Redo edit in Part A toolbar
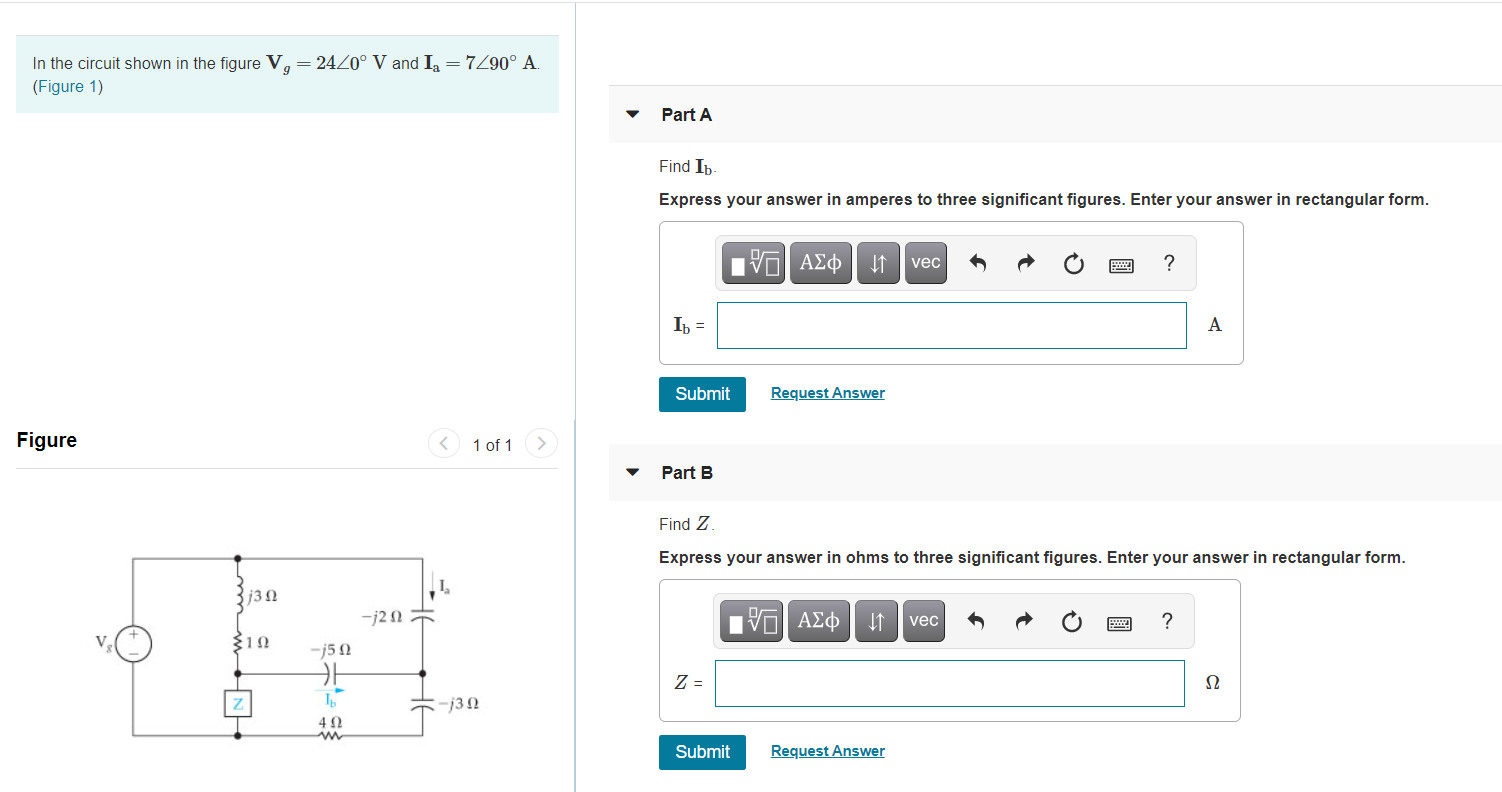Image resolution: width=1502 pixels, height=792 pixels. click(1026, 264)
